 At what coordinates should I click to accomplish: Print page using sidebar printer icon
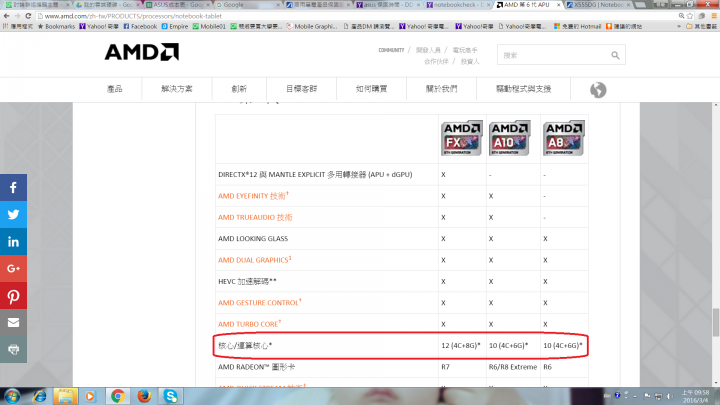pyautogui.click(x=13, y=349)
